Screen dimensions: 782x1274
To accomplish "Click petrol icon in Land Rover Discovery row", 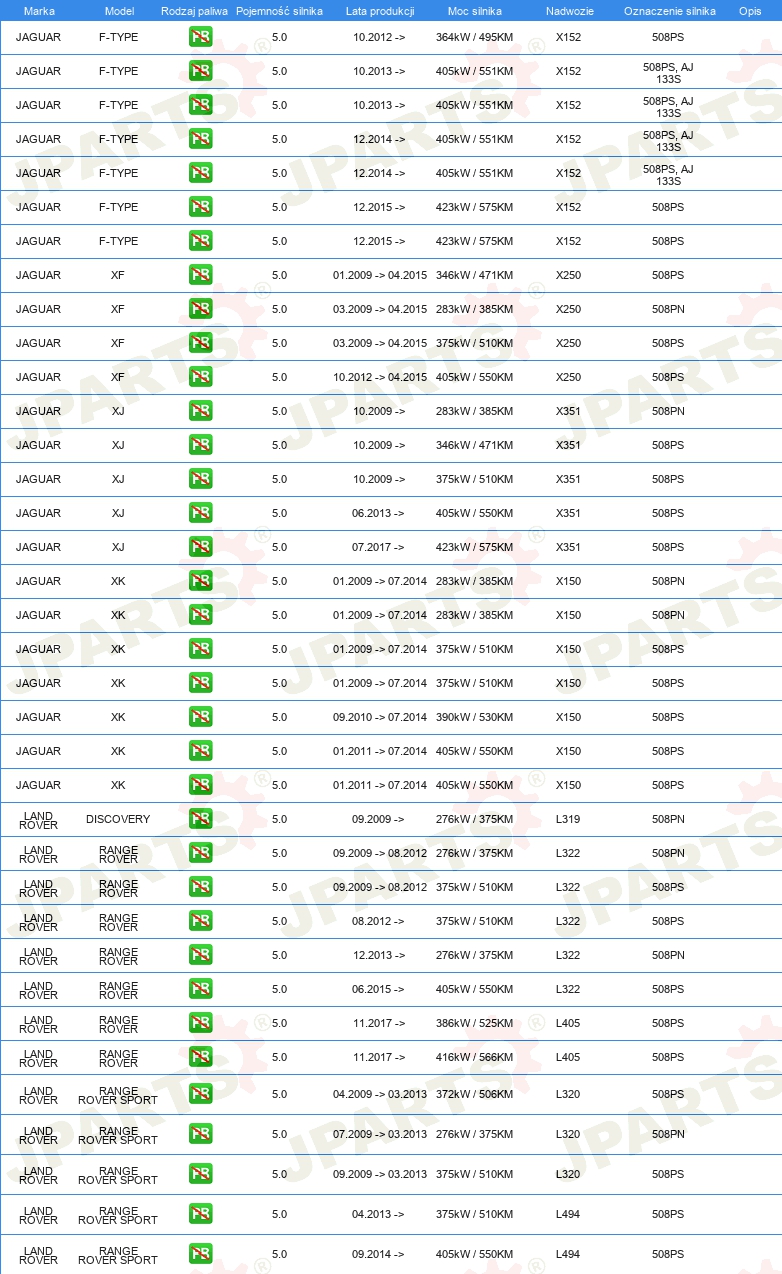I will coord(200,819).
